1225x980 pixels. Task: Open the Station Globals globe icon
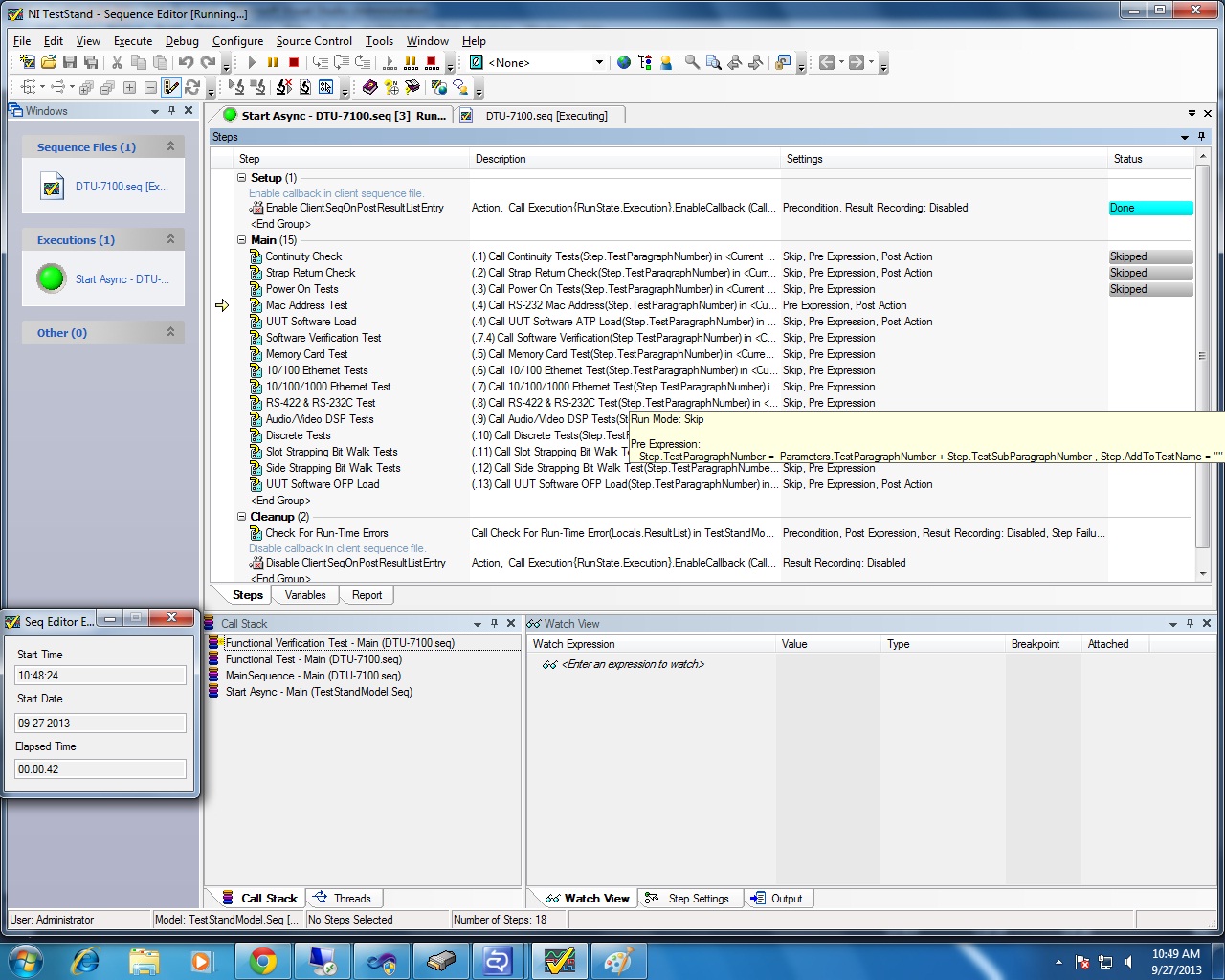(x=624, y=62)
